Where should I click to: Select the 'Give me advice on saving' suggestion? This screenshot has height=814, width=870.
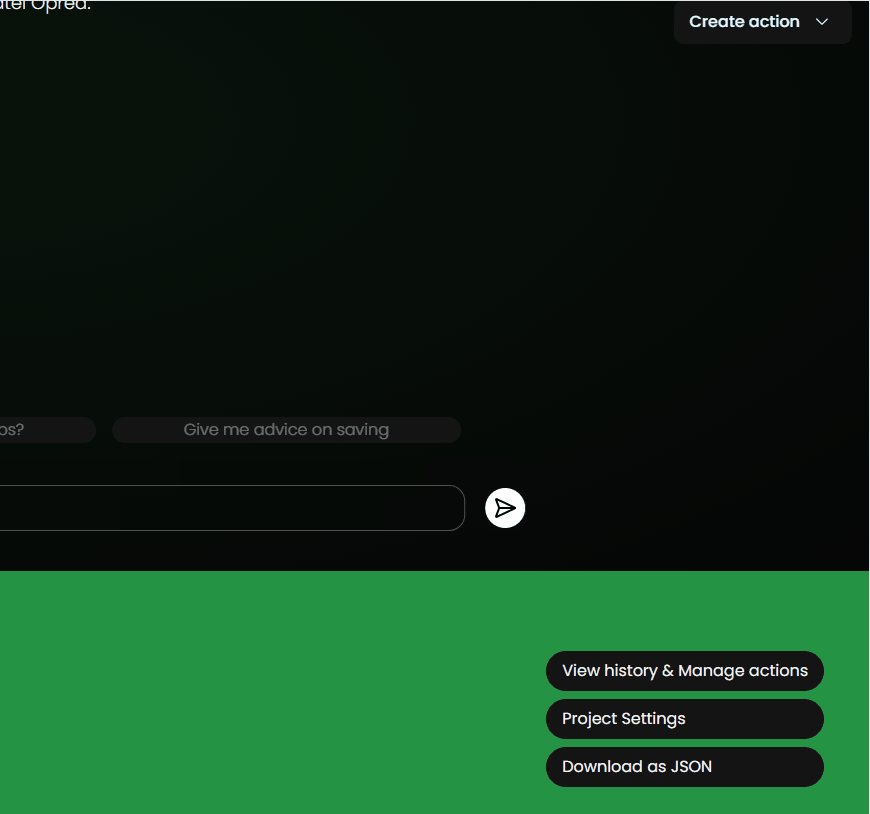pyautogui.click(x=286, y=429)
